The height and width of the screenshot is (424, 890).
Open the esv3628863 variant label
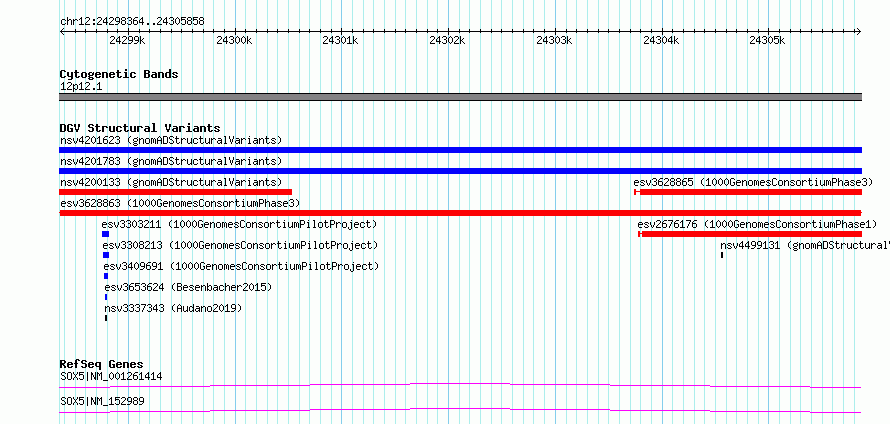[x=180, y=203]
